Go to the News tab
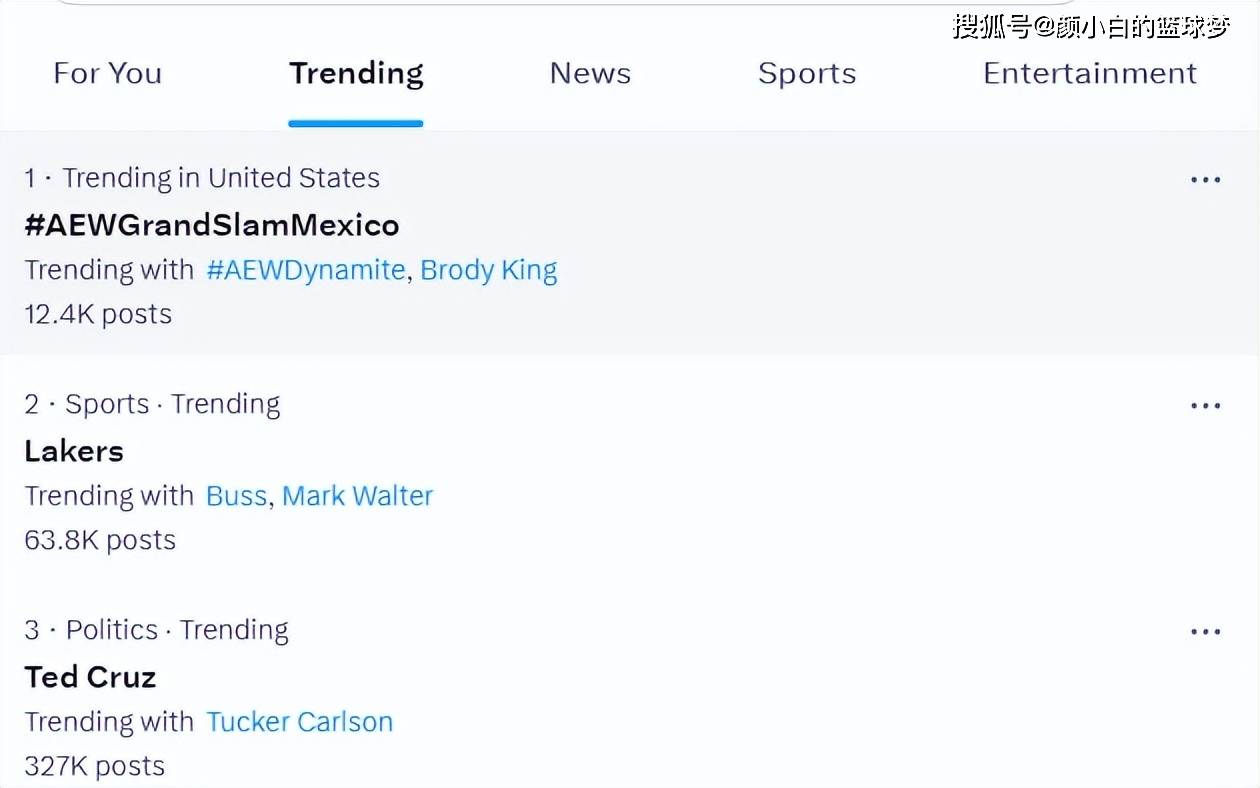 (590, 73)
